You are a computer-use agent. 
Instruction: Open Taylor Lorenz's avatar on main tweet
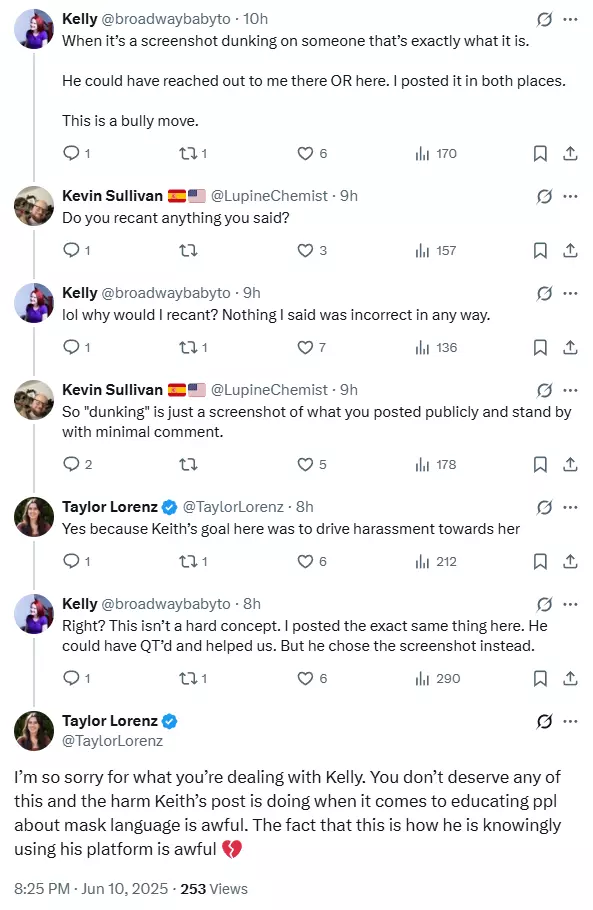pos(34,731)
